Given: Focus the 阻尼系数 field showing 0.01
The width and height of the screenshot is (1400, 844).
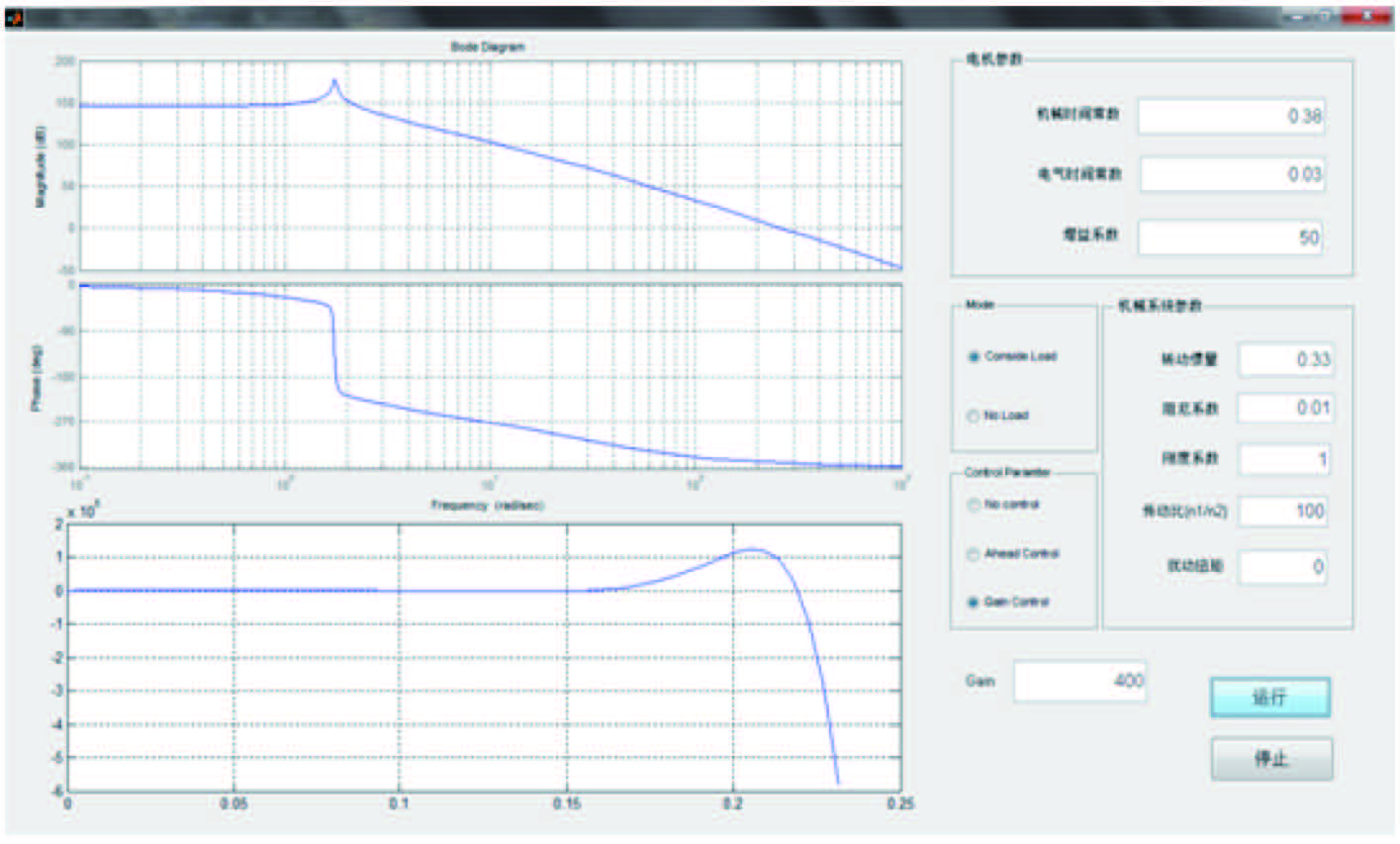Looking at the screenshot, I should click(x=1284, y=408).
